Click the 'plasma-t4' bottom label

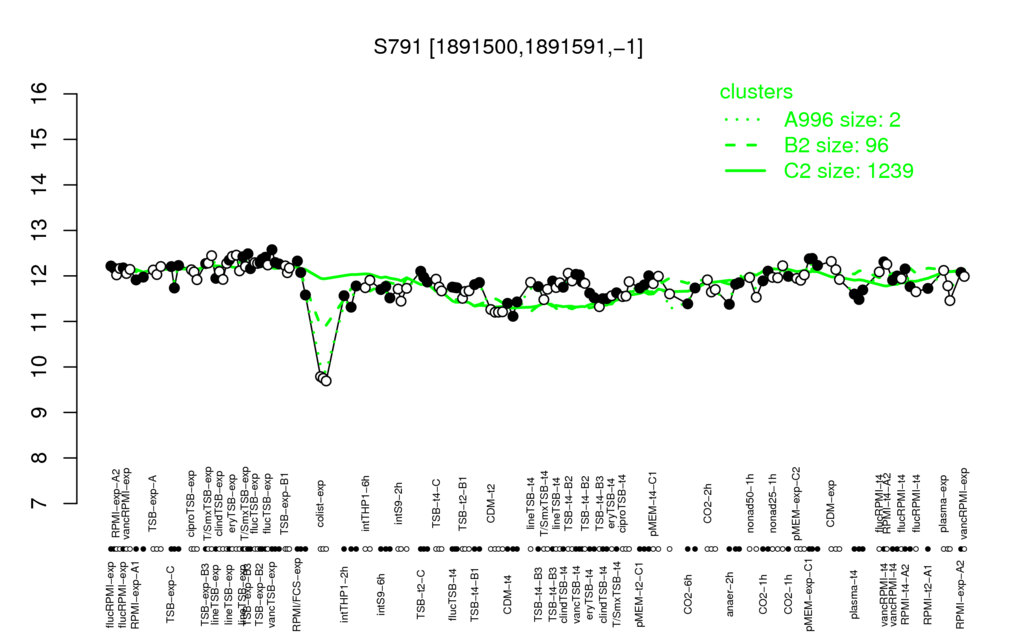855,593
